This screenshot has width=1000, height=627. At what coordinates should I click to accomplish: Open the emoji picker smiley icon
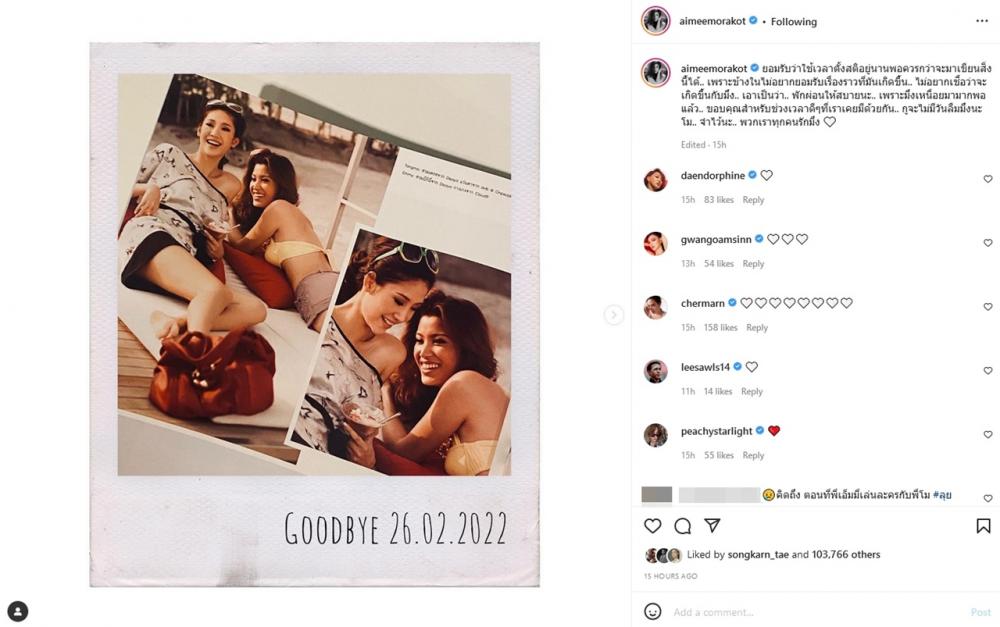point(652,612)
